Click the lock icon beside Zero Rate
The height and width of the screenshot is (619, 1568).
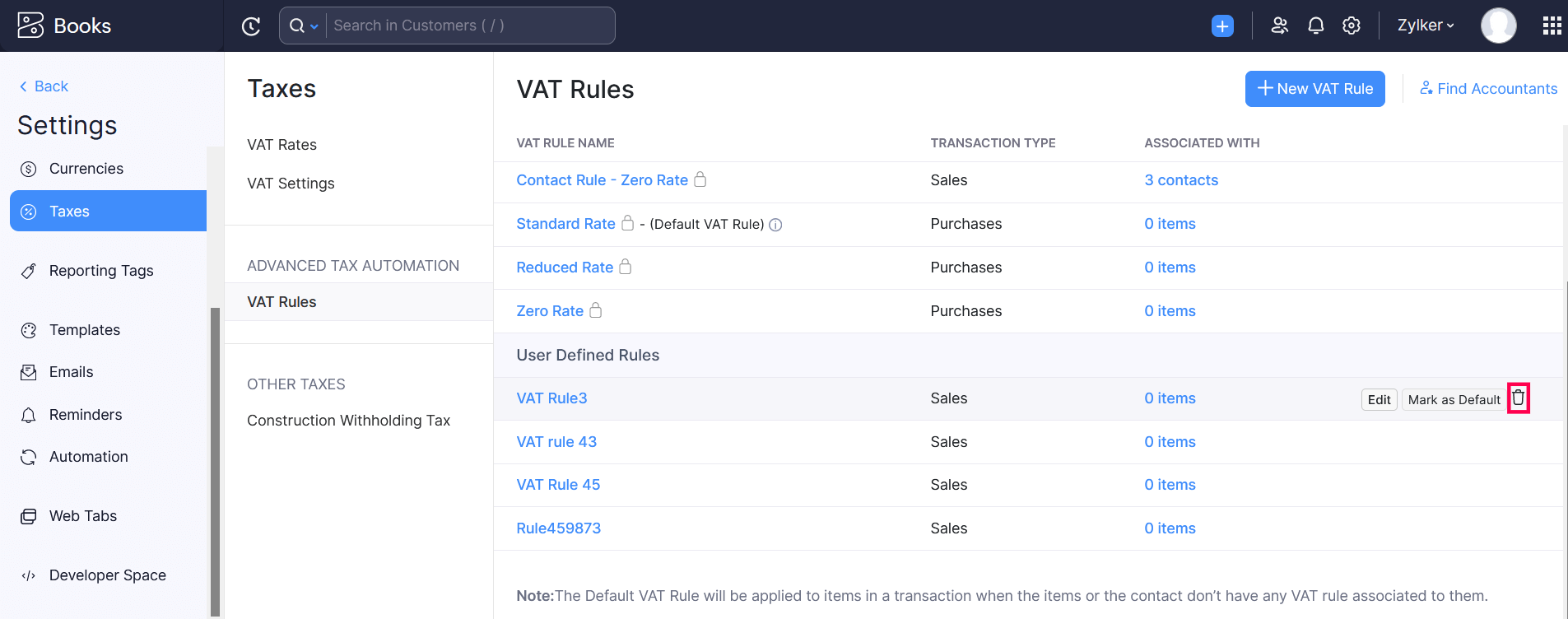pyautogui.click(x=595, y=311)
